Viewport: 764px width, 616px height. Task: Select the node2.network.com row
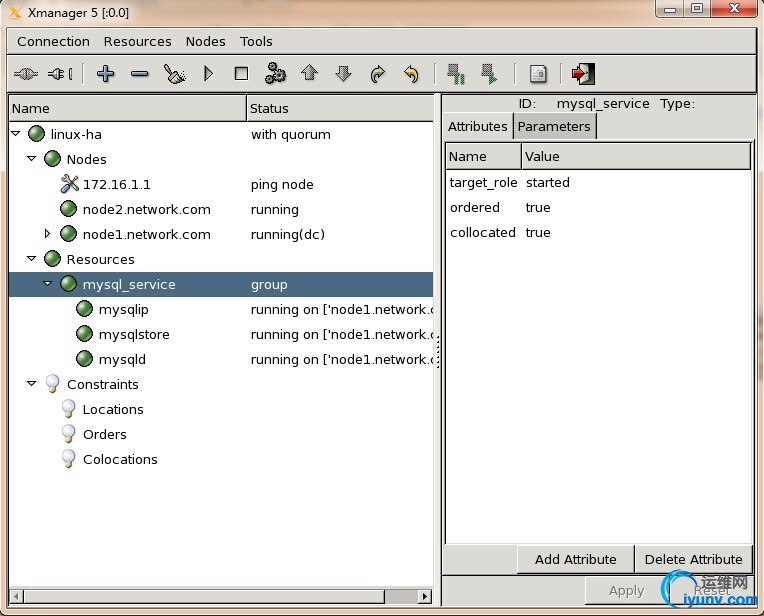(x=221, y=209)
